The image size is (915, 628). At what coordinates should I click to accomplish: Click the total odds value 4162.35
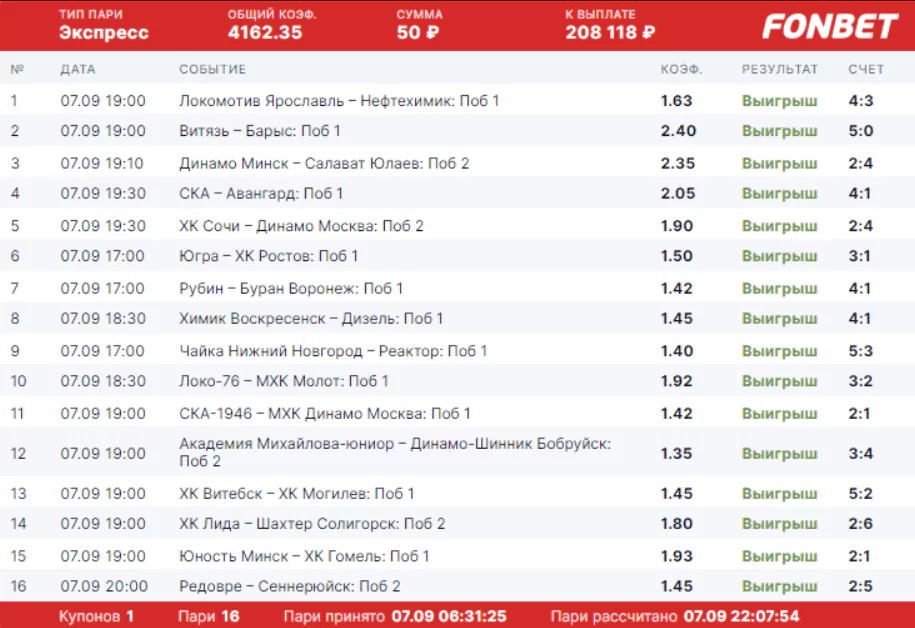coord(265,33)
